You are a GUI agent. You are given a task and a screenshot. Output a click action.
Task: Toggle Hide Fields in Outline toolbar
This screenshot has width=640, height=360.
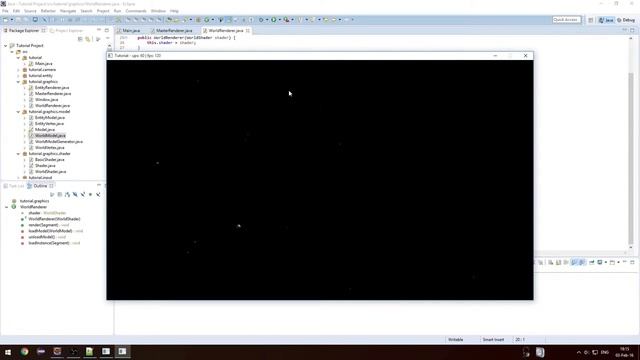pos(75,195)
